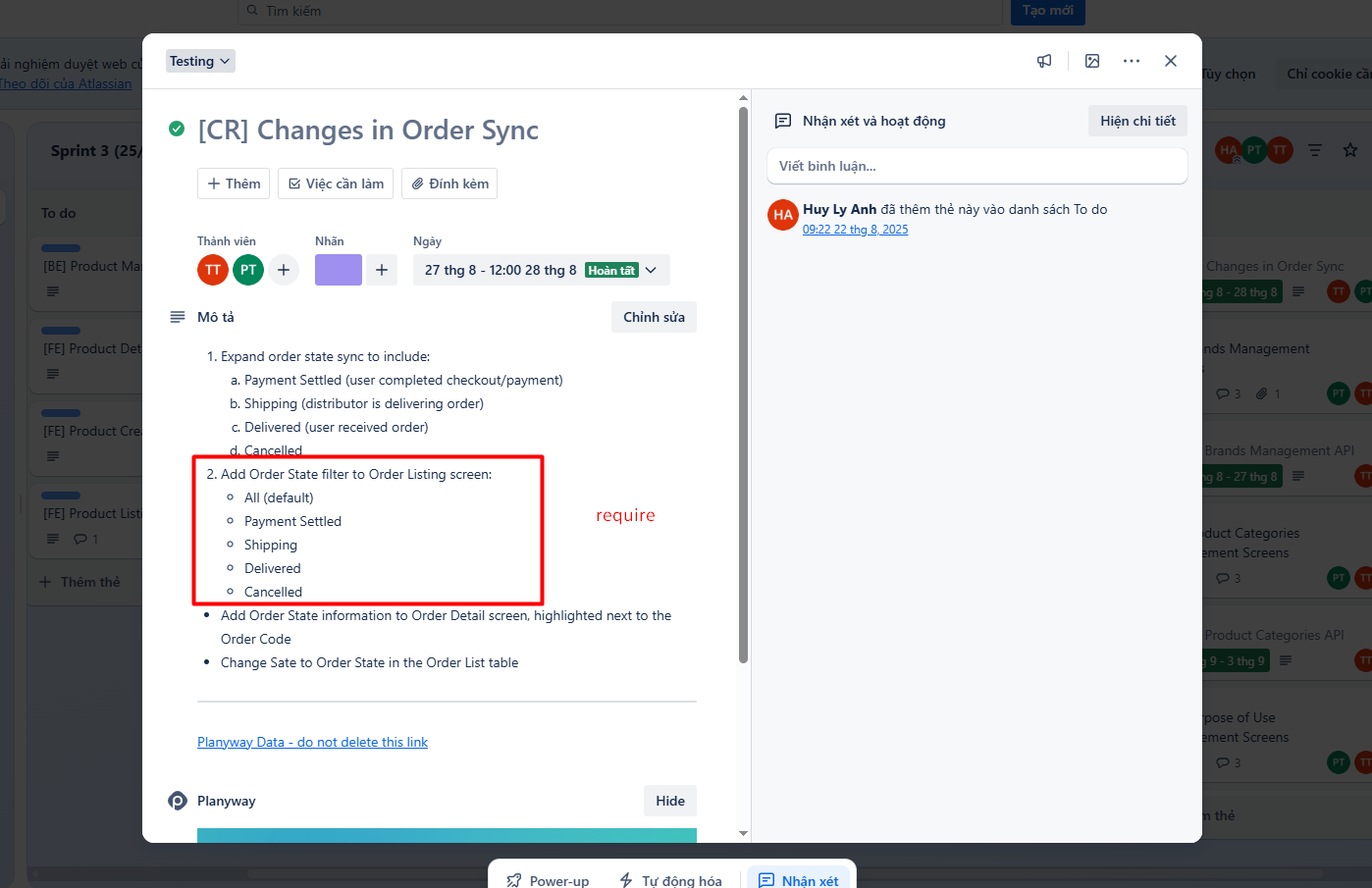Toggle the green card complete checkmark
This screenshot has width=1372, height=888.
coord(177,129)
